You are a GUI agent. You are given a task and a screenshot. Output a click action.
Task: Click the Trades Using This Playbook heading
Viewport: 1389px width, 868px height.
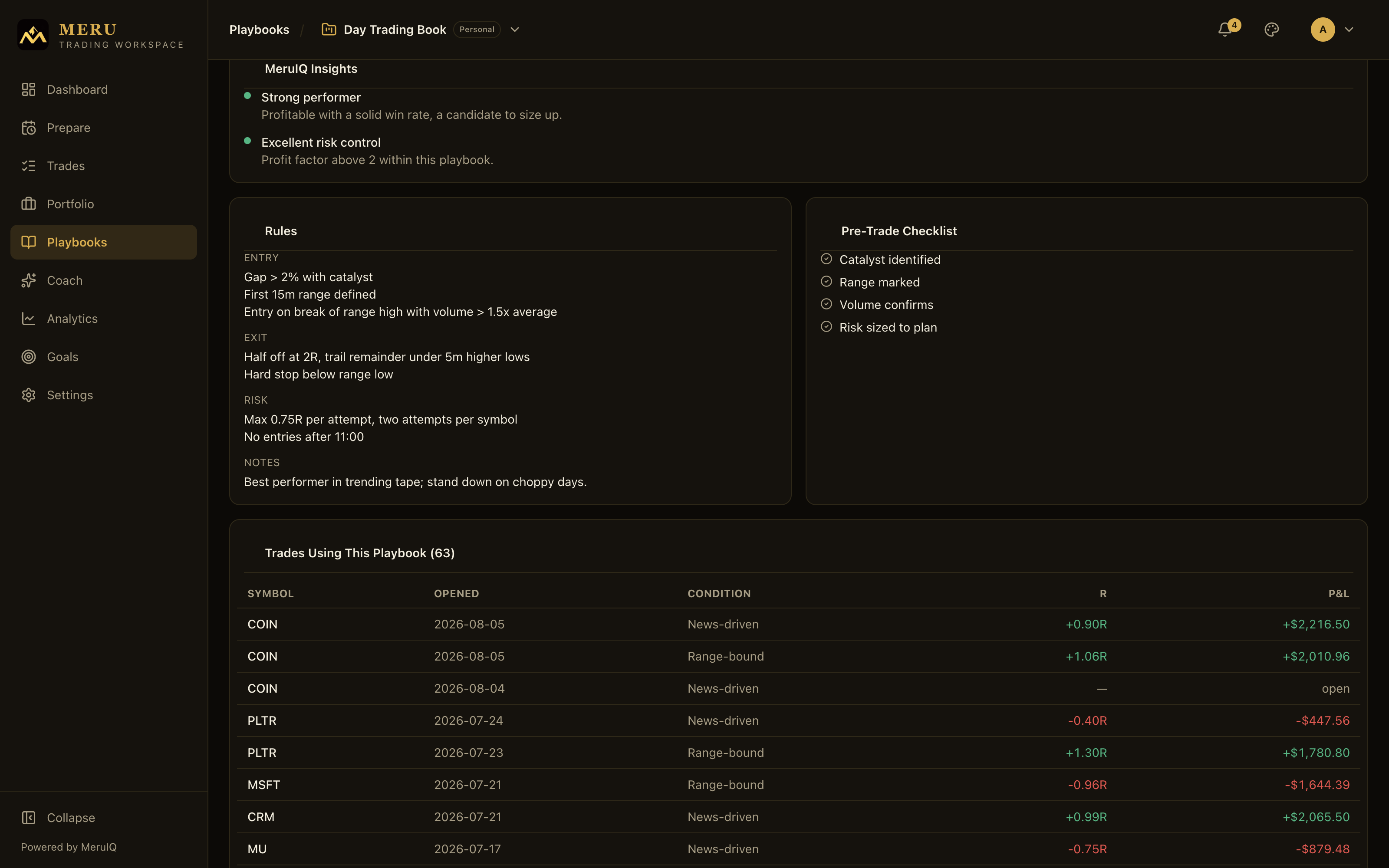click(360, 553)
